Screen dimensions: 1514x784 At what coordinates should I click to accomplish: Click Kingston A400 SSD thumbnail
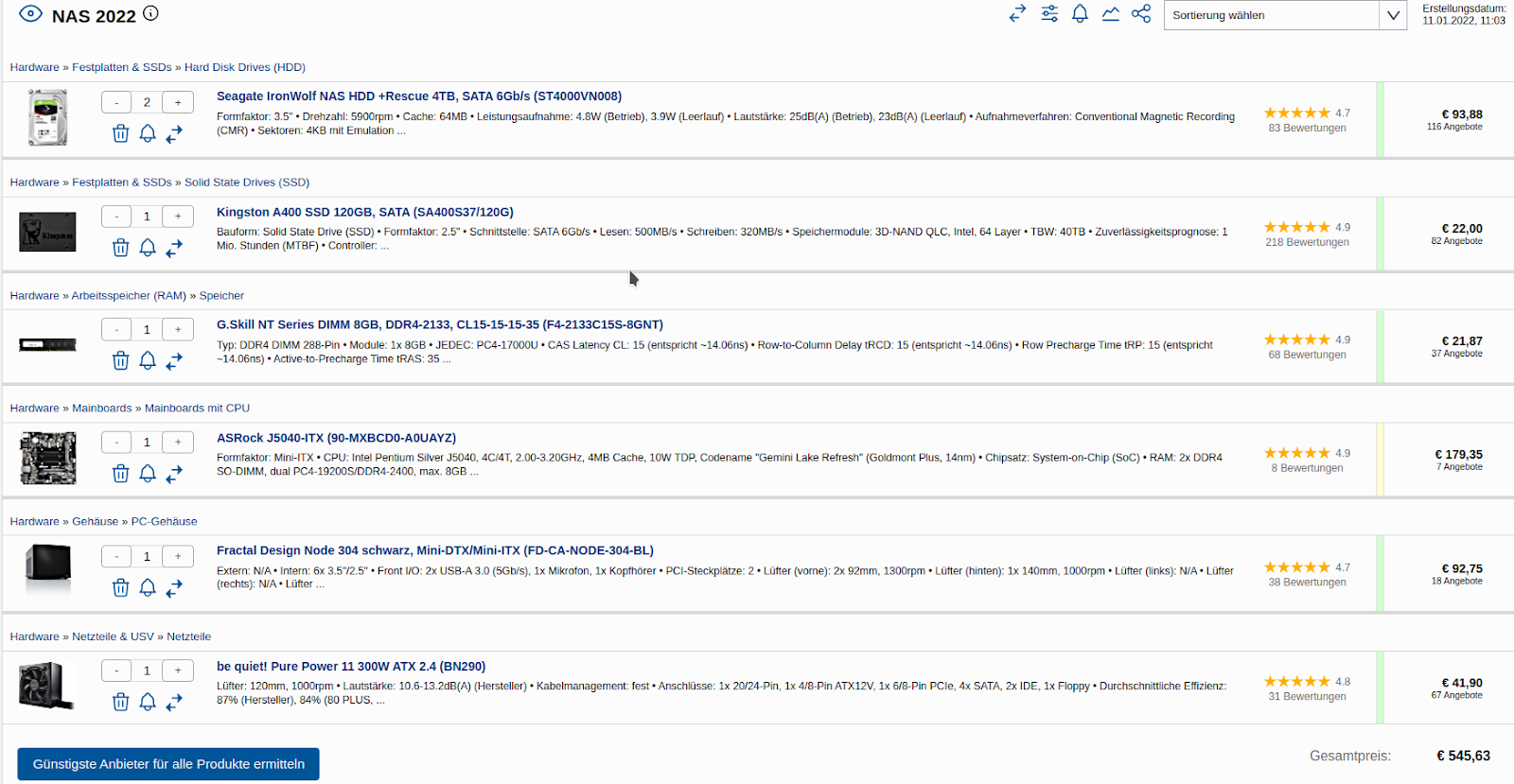point(47,232)
